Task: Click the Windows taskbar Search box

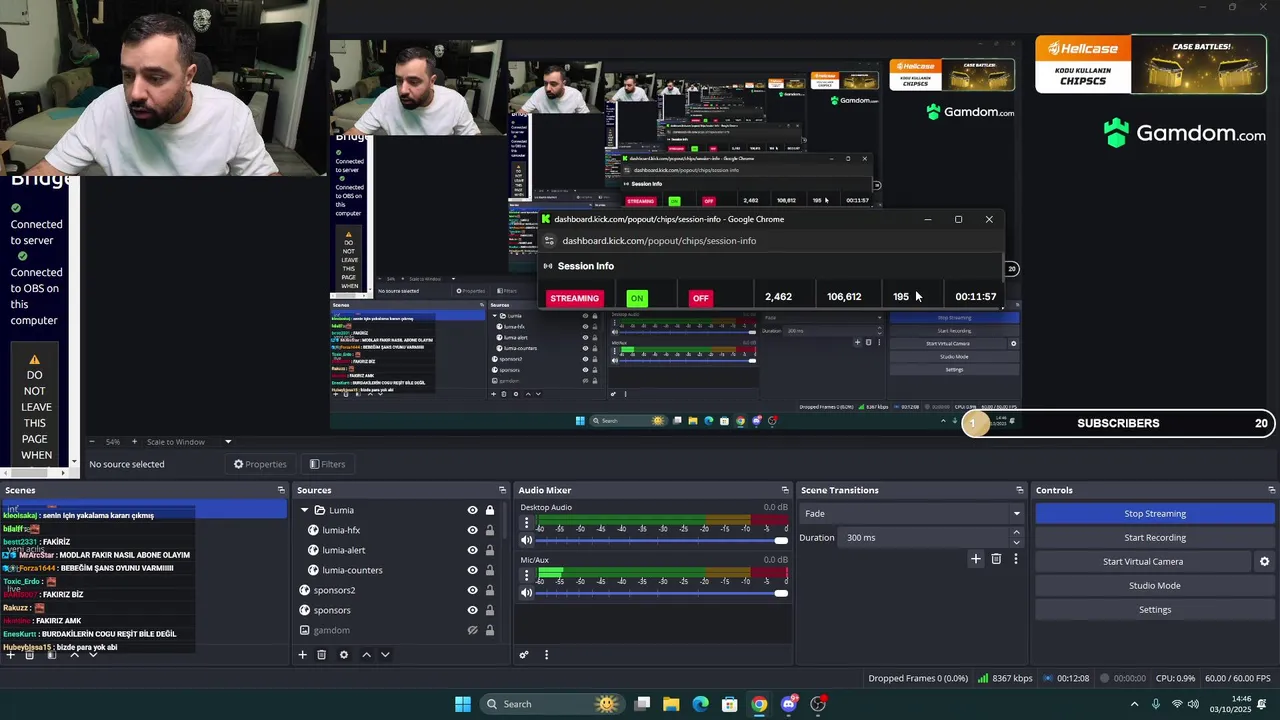Action: 552,704
